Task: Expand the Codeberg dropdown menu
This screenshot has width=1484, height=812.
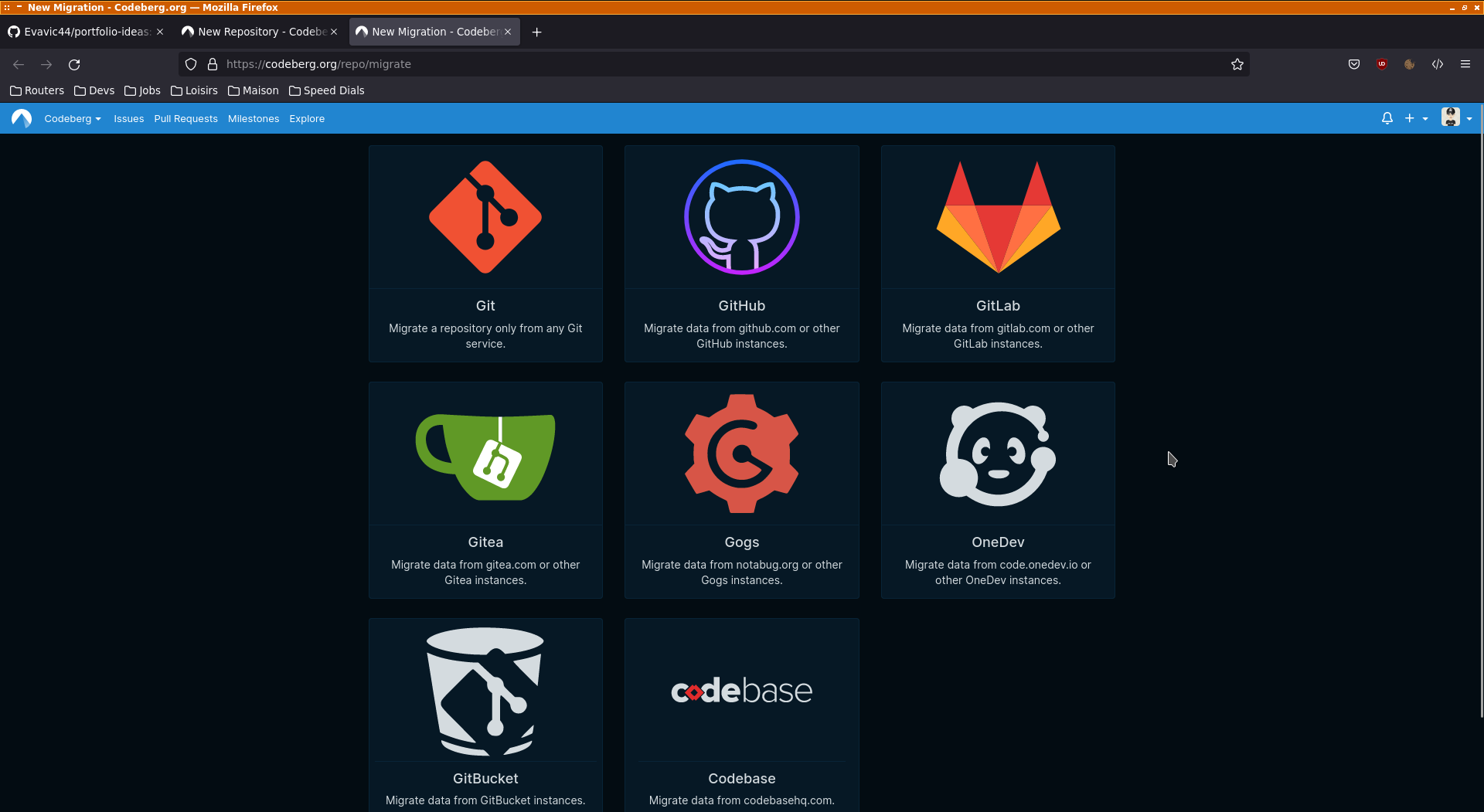Action: coord(73,118)
